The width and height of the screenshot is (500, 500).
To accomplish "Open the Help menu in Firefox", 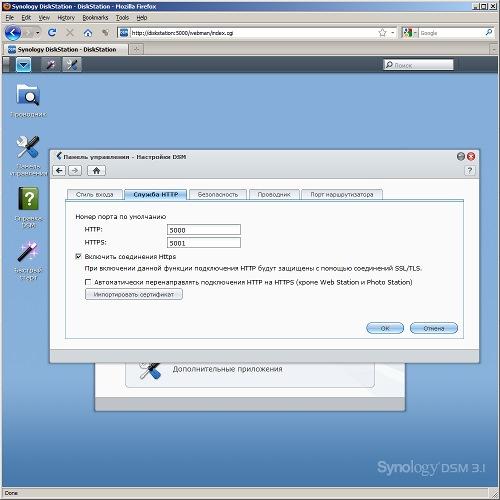I will (142, 18).
